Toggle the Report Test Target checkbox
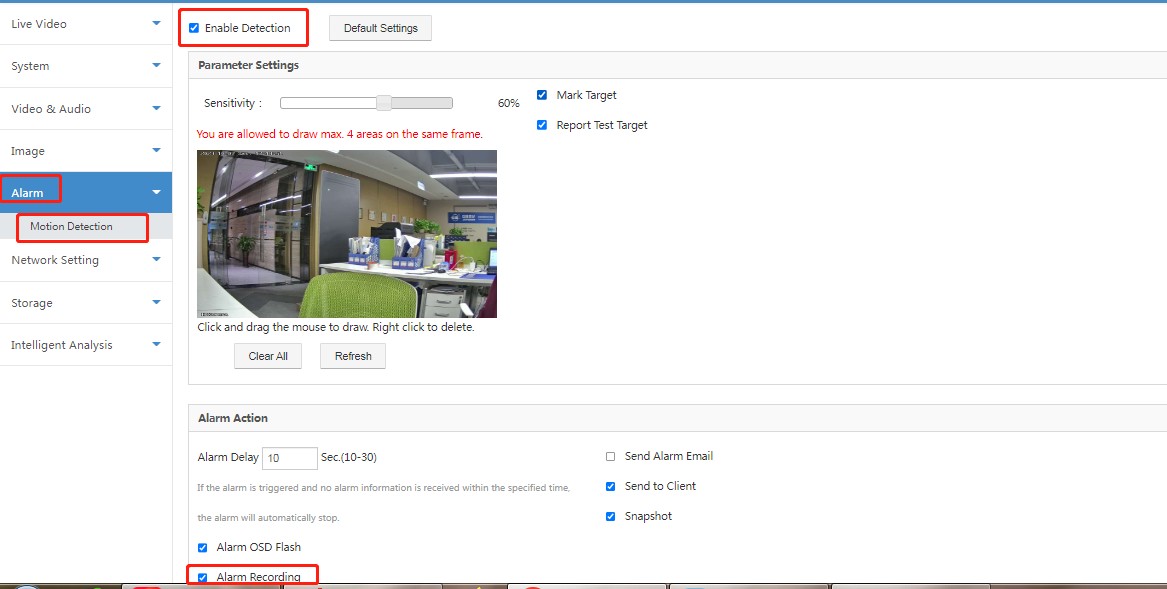Viewport: 1167px width, 589px height. [542, 126]
